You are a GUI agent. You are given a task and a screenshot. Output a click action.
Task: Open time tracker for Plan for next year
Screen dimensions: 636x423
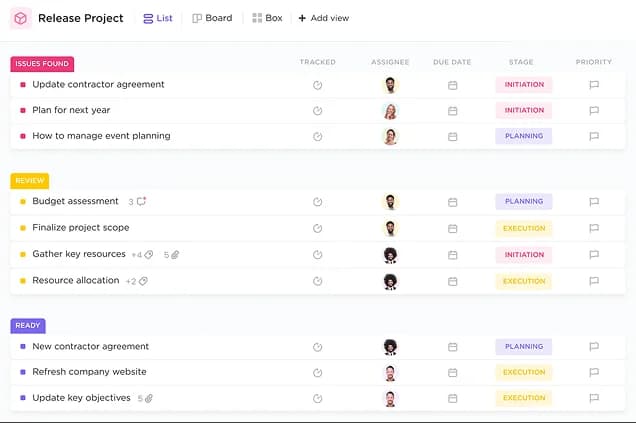(318, 111)
